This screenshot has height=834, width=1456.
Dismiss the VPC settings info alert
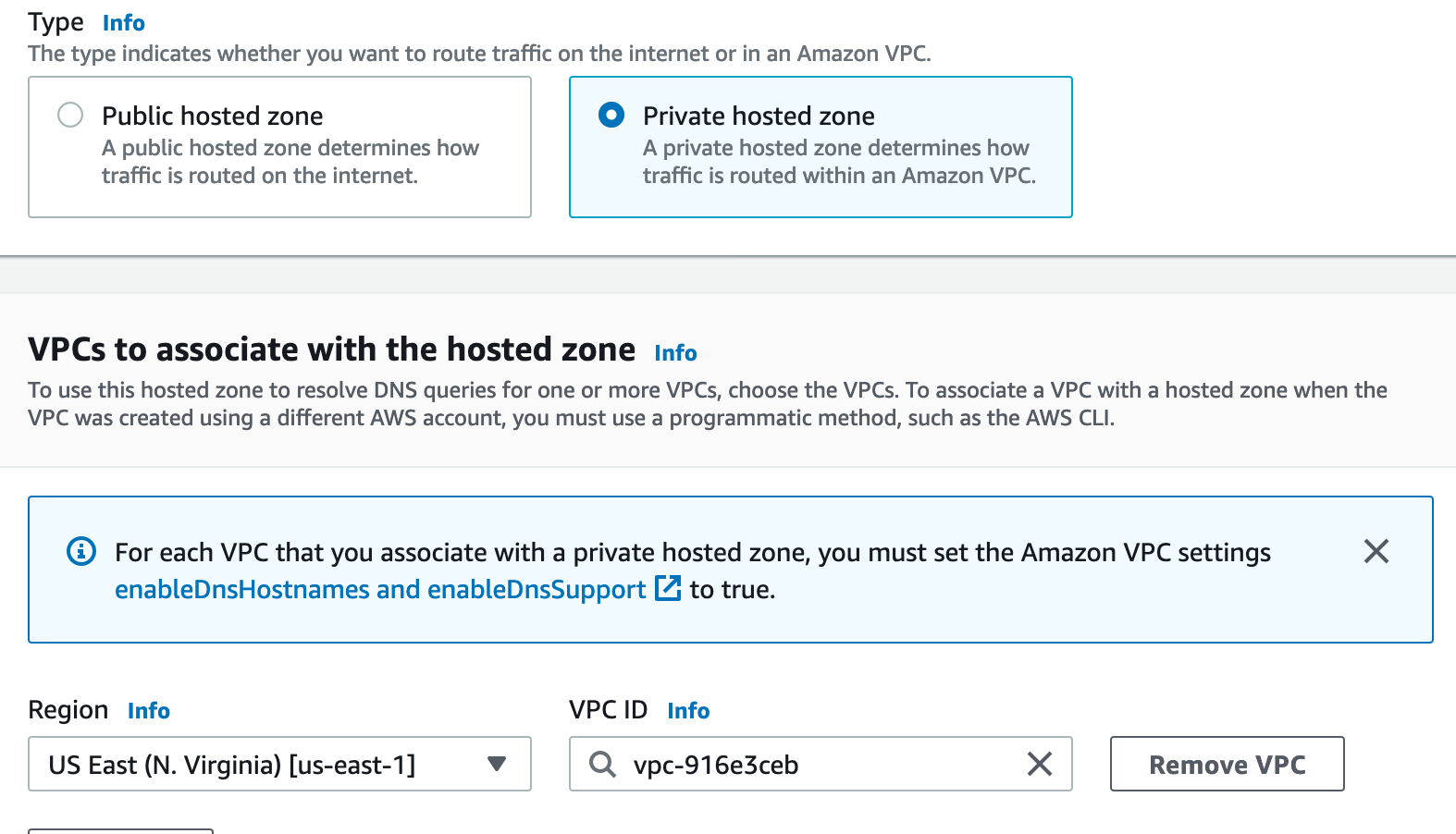[x=1376, y=552]
